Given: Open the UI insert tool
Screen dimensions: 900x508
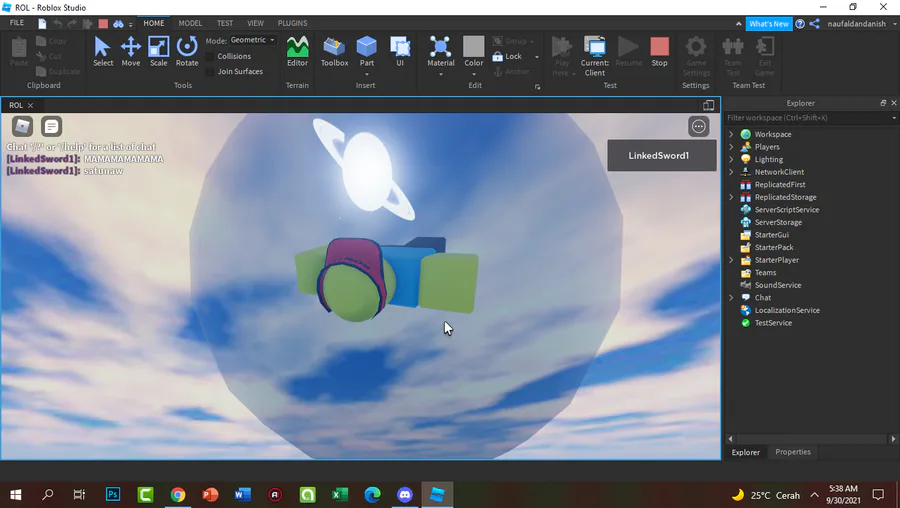Looking at the screenshot, I should click(x=400, y=52).
